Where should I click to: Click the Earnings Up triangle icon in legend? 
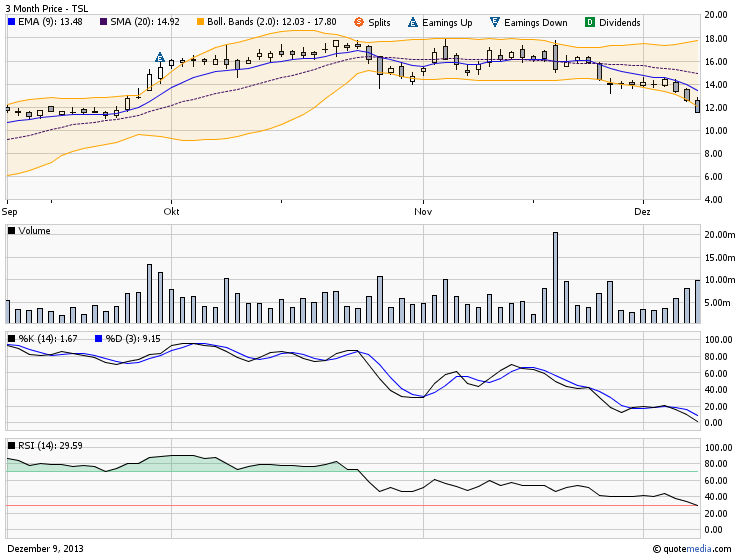point(415,22)
